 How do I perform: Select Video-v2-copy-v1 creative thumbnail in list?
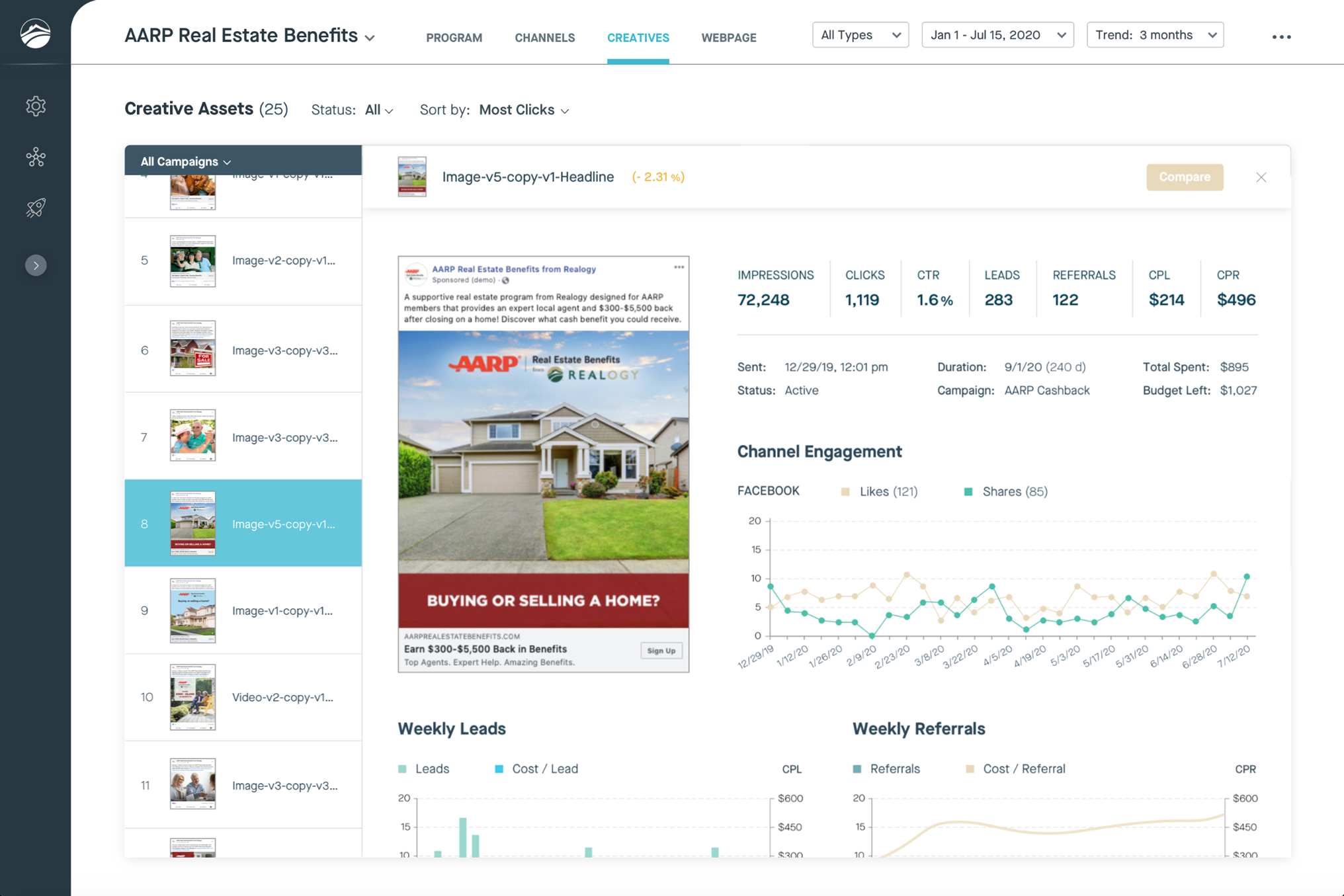[192, 697]
